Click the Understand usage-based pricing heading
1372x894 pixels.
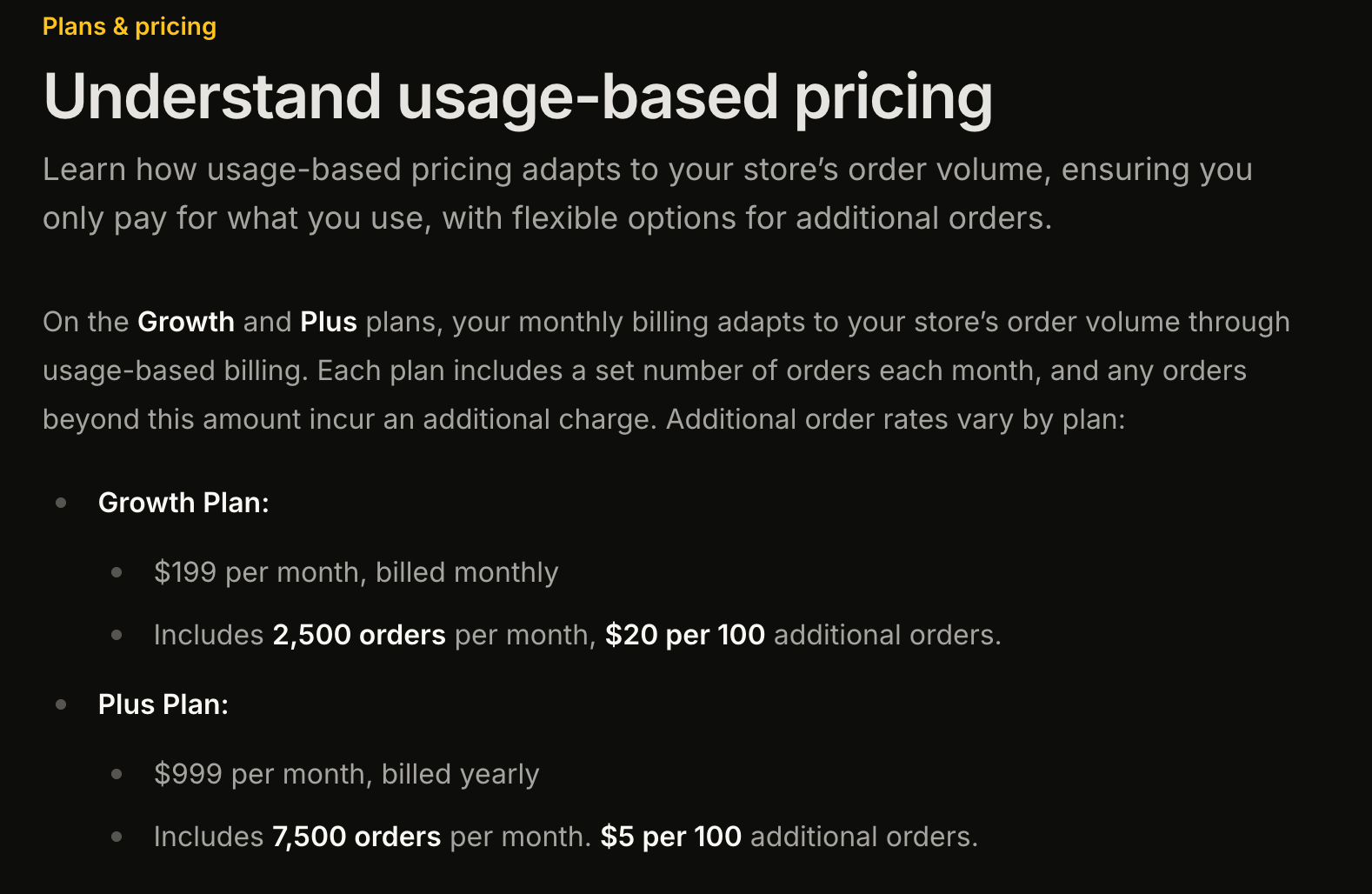(x=518, y=97)
